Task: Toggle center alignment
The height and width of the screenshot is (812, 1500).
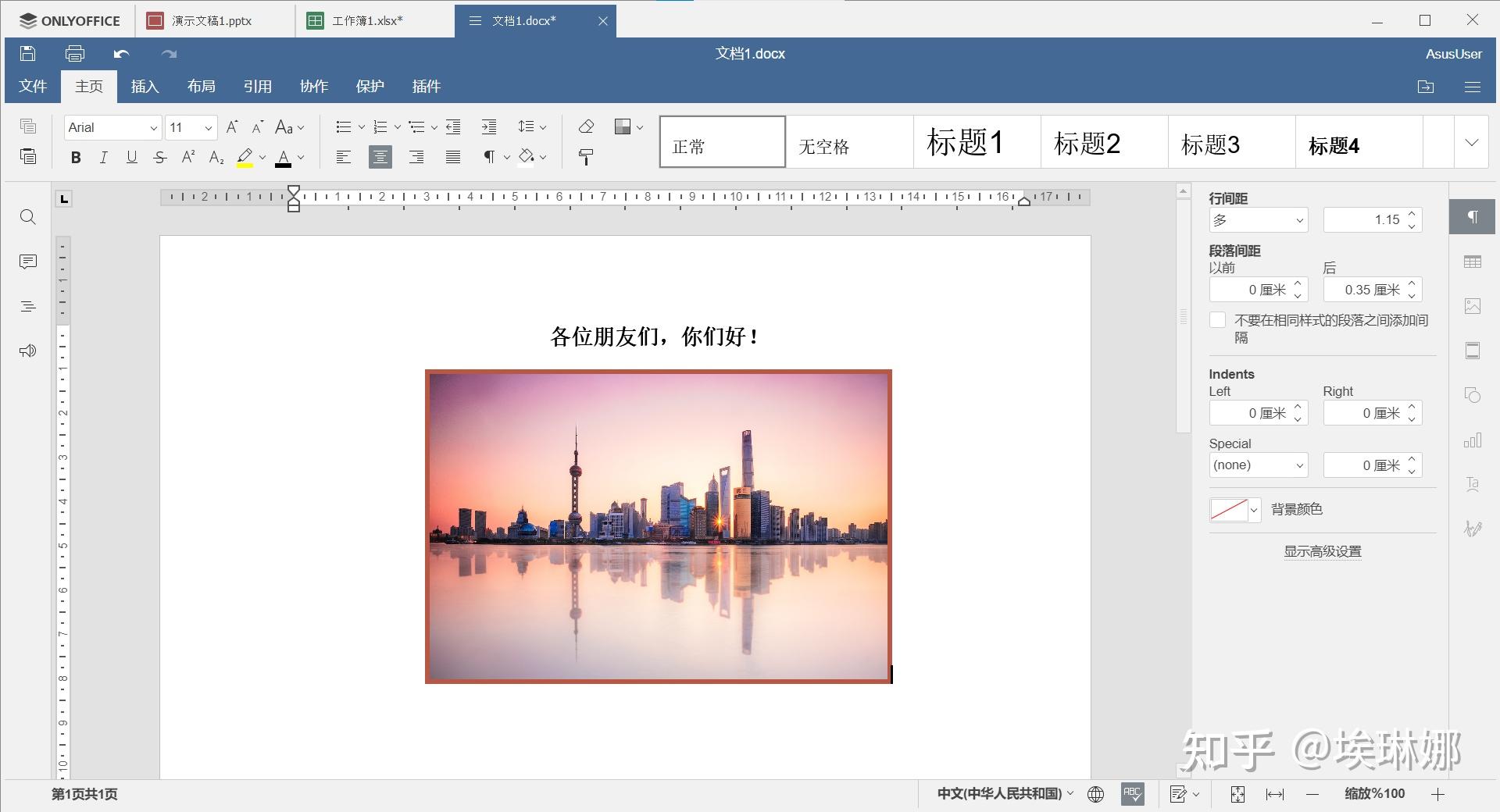Action: [380, 157]
